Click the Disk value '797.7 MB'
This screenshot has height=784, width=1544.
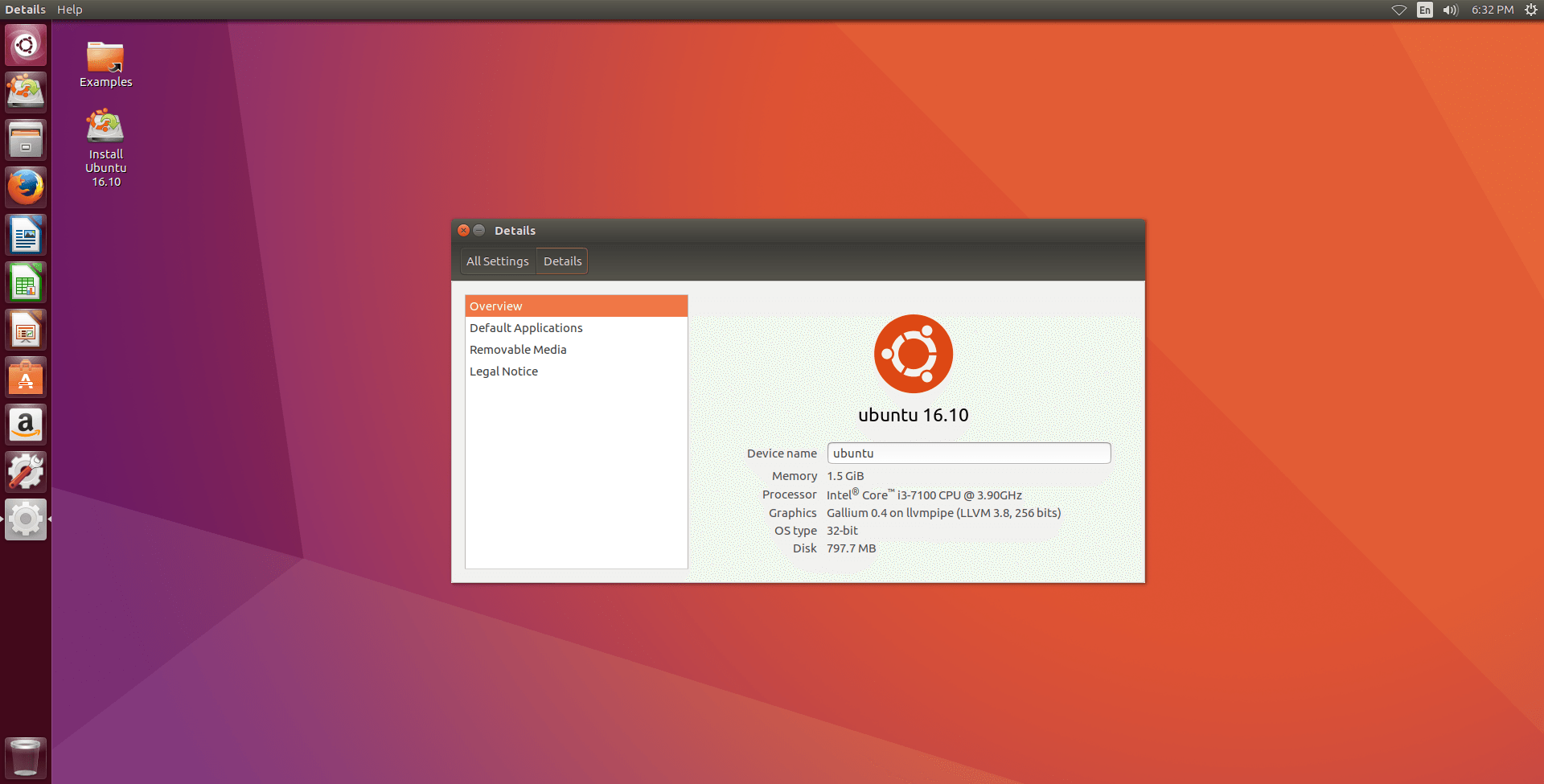coord(852,548)
